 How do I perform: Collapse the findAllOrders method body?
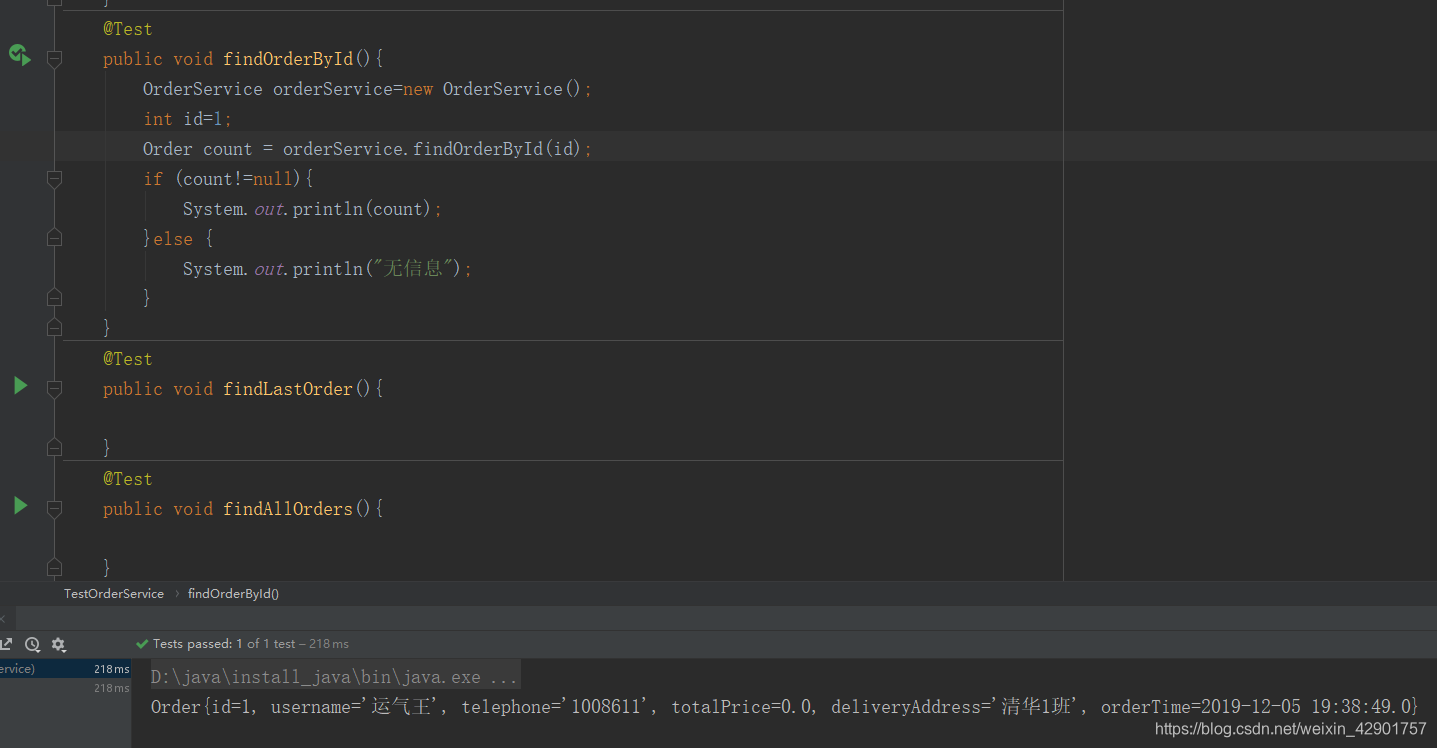pos(55,509)
